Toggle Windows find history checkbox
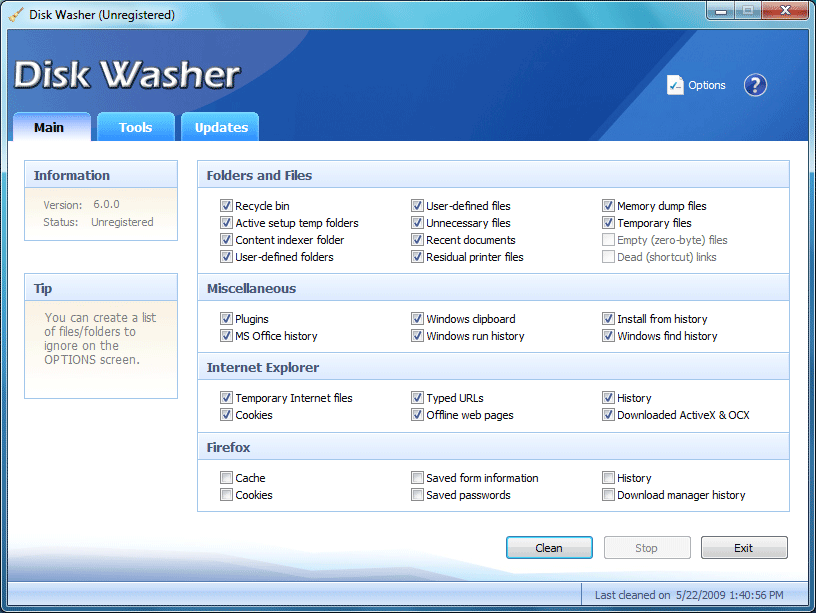 tap(608, 336)
